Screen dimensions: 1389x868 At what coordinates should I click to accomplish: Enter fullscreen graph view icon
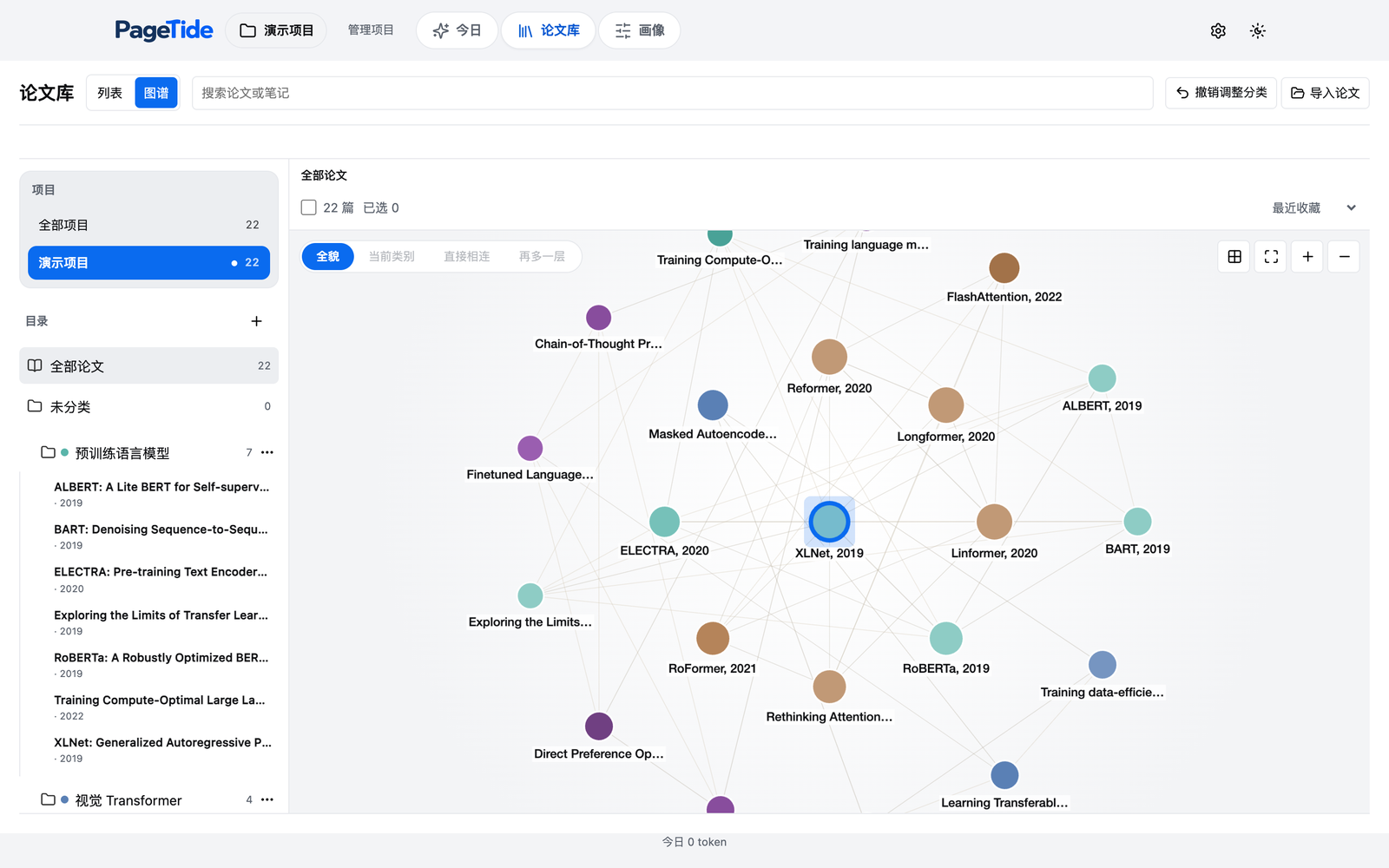(1271, 257)
